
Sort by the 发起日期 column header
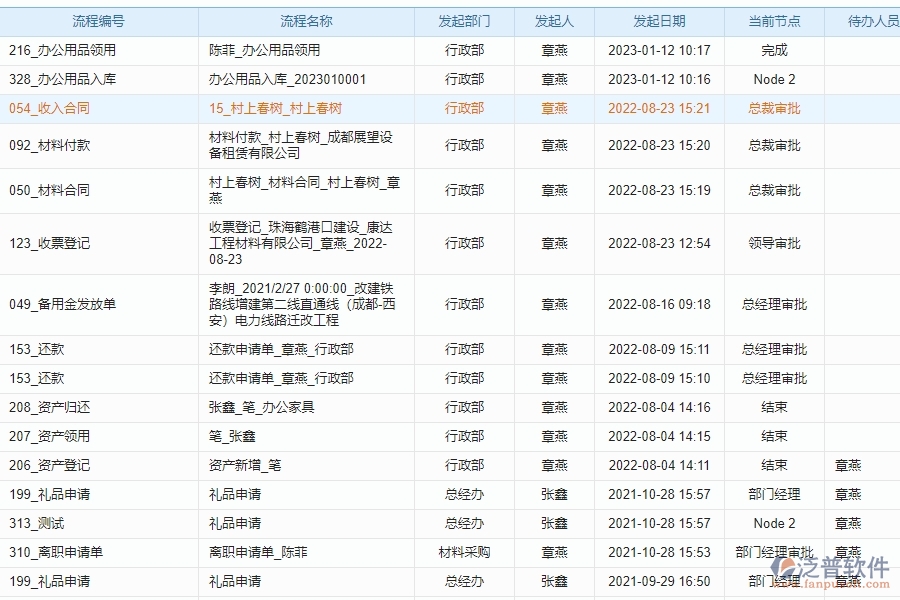click(660, 20)
